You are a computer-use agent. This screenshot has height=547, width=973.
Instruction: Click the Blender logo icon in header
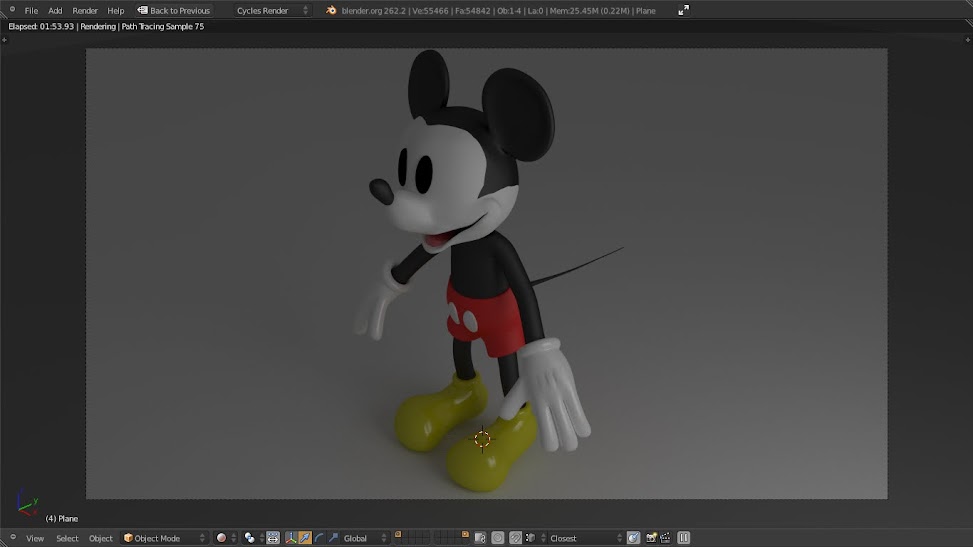coord(330,10)
